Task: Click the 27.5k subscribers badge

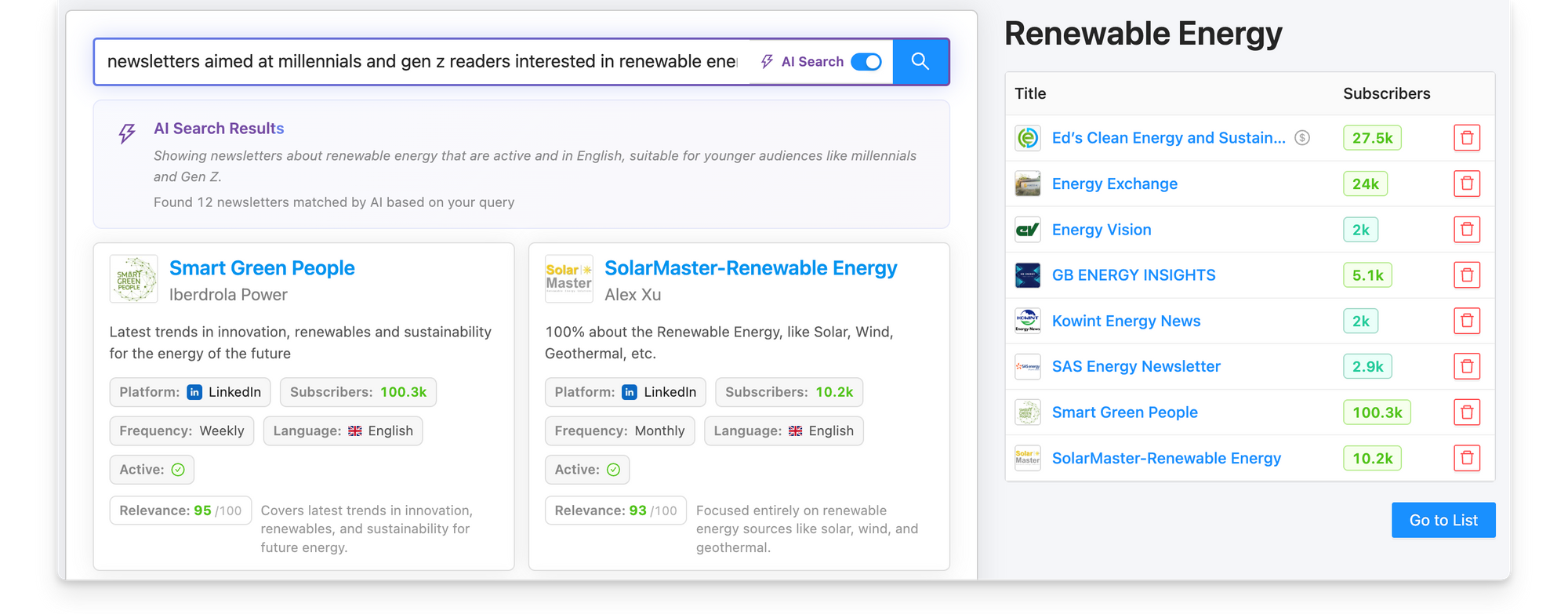Action: click(x=1372, y=138)
